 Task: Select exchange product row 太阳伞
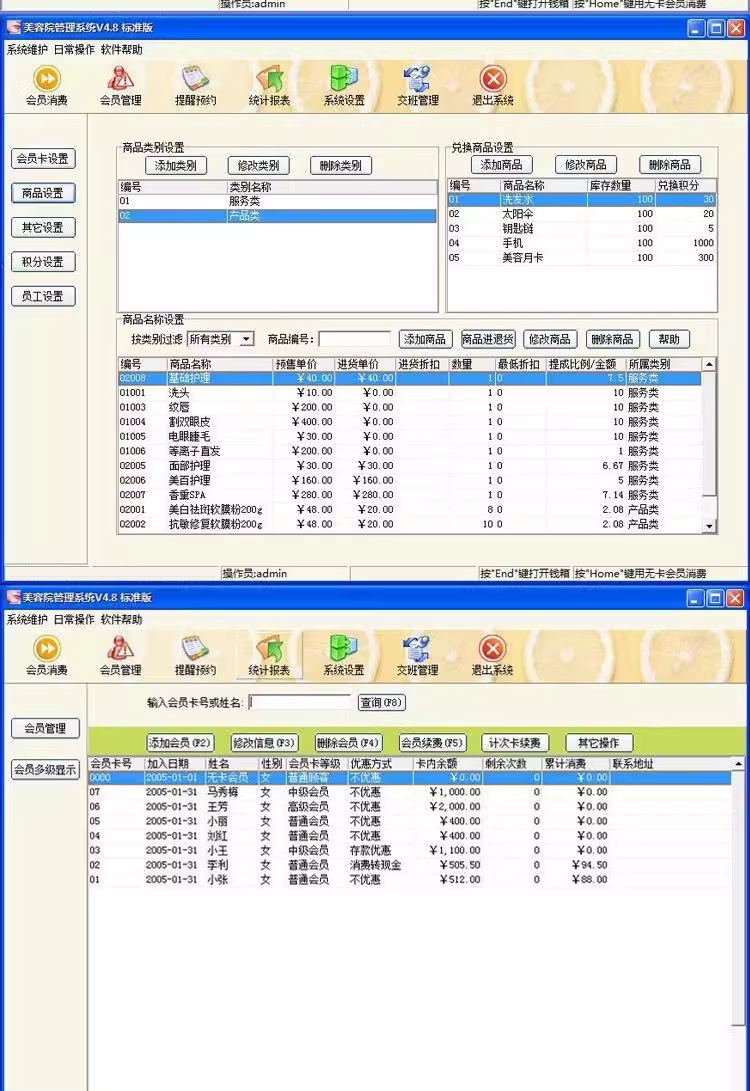[582, 214]
